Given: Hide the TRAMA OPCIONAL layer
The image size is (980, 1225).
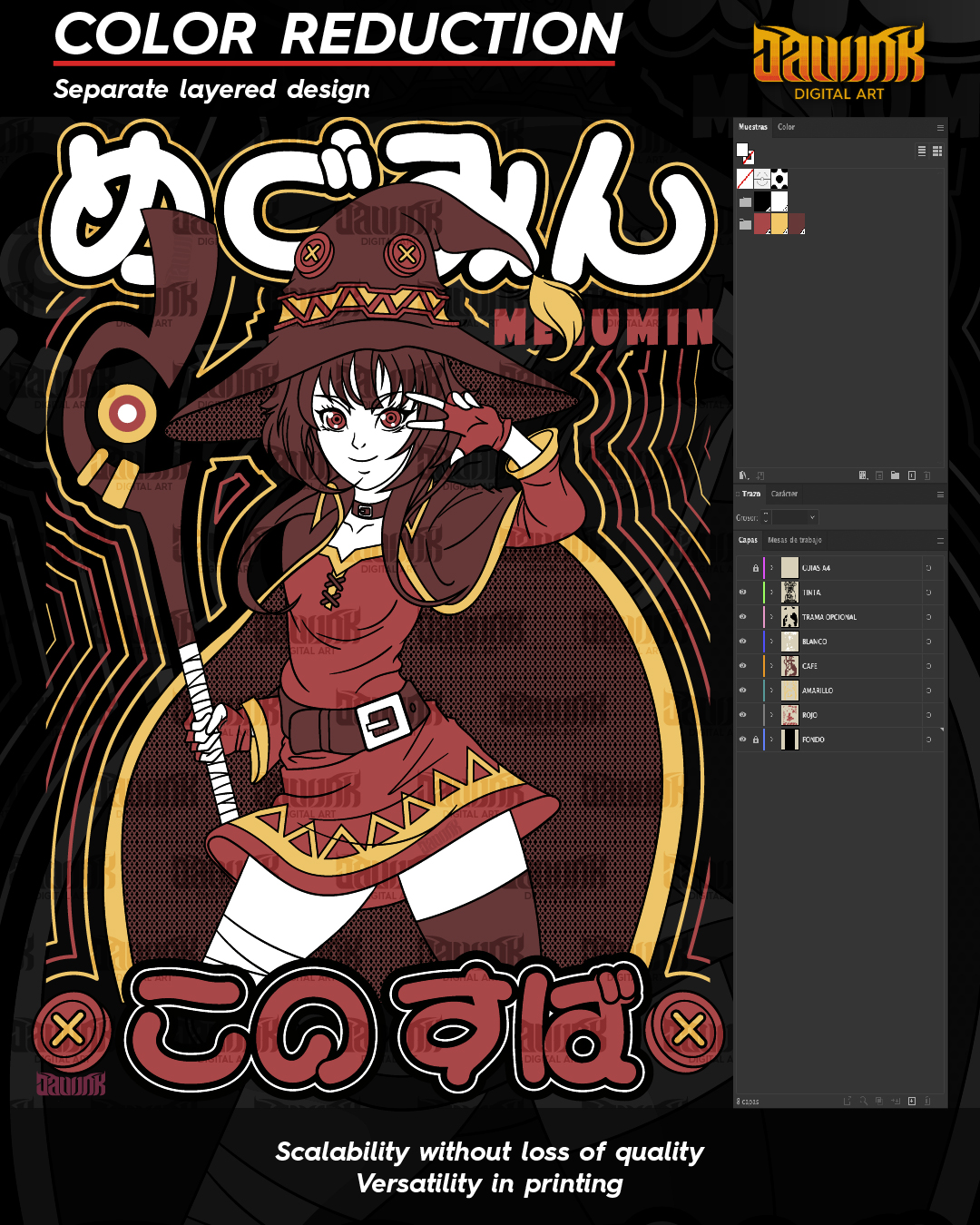Looking at the screenshot, I should [743, 617].
